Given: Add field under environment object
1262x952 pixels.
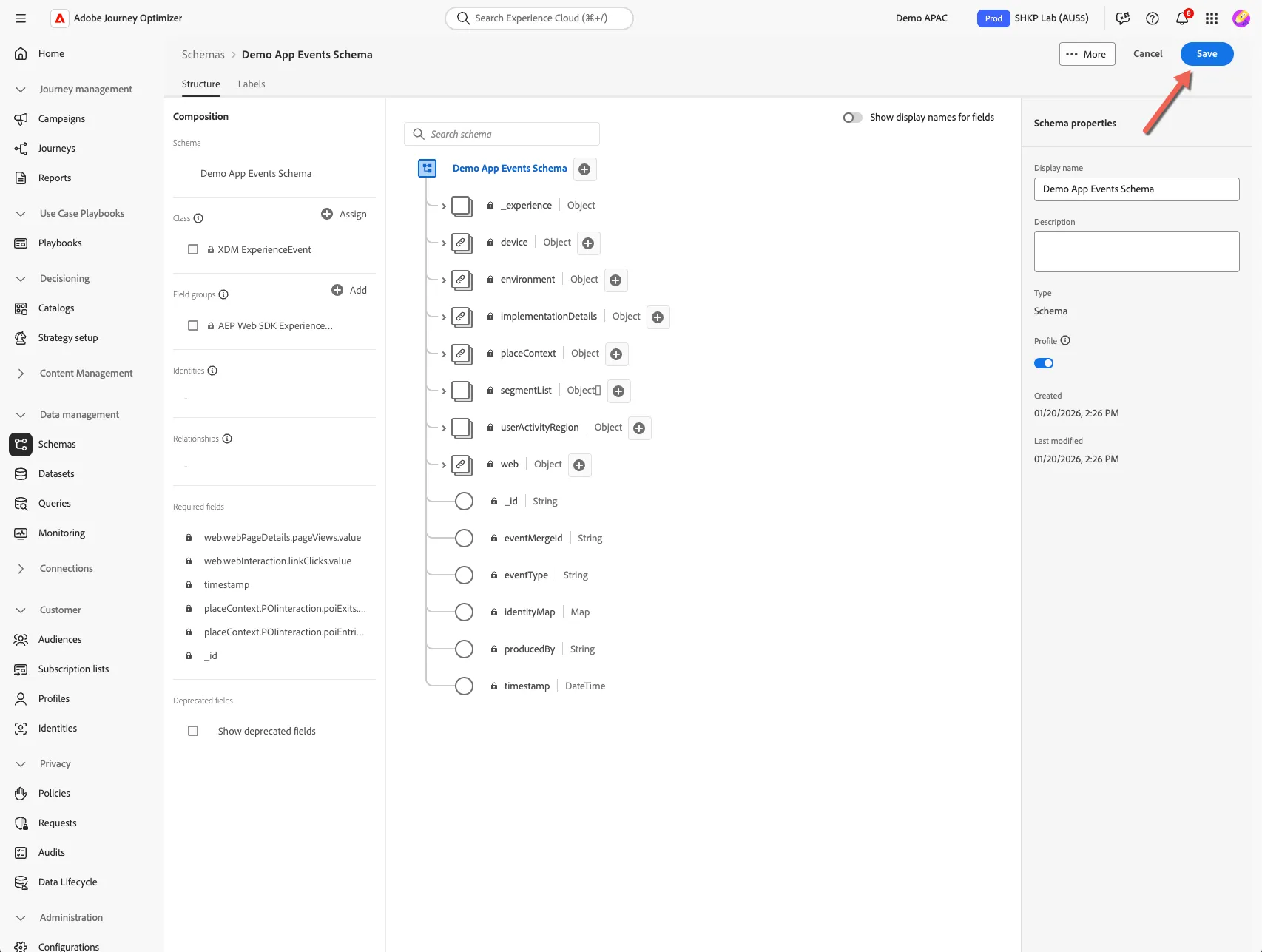Looking at the screenshot, I should [615, 280].
